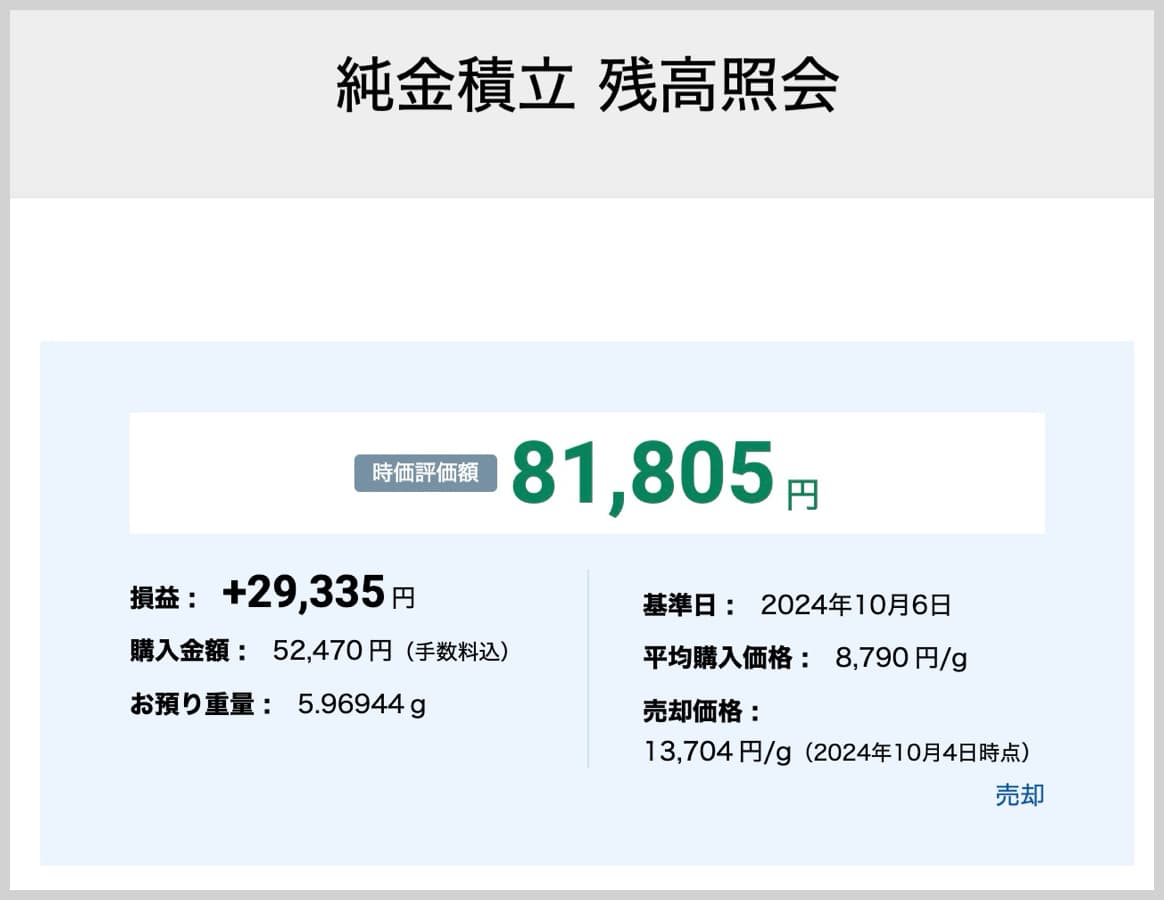
Task: Click the 時価評価額 gray badge
Action: click(x=425, y=474)
